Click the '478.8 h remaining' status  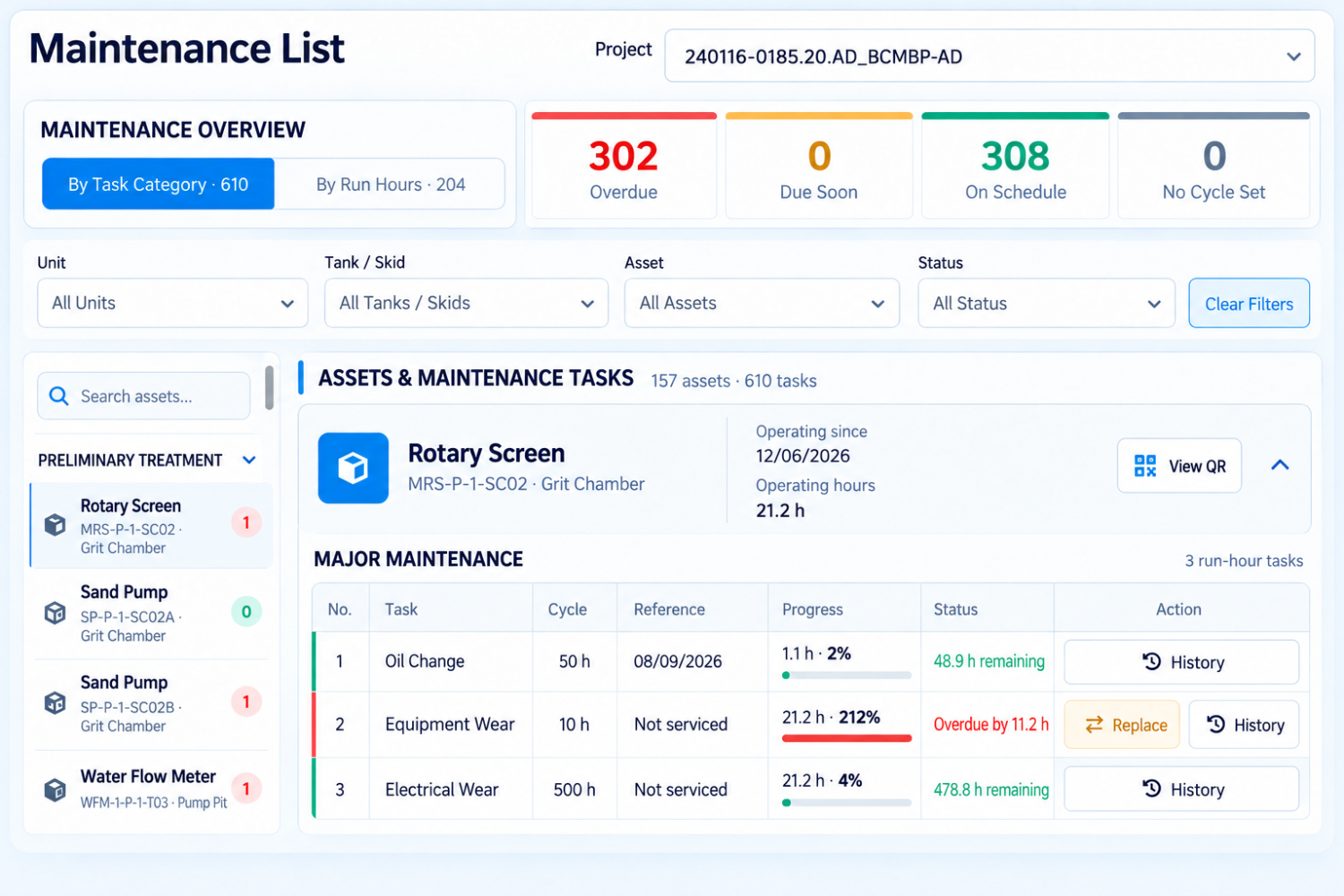point(991,789)
